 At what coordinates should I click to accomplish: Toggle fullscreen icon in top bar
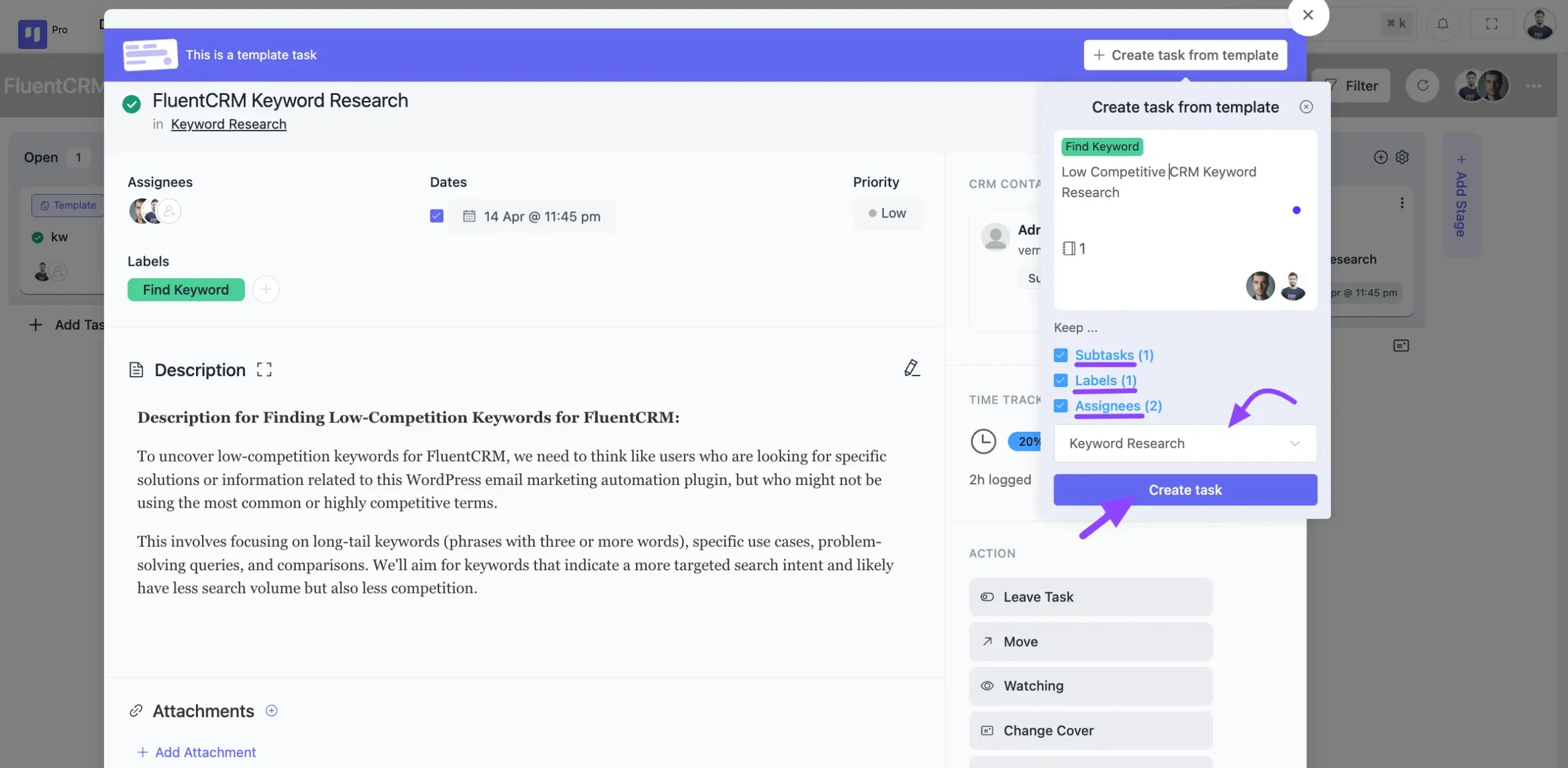coord(1491,24)
